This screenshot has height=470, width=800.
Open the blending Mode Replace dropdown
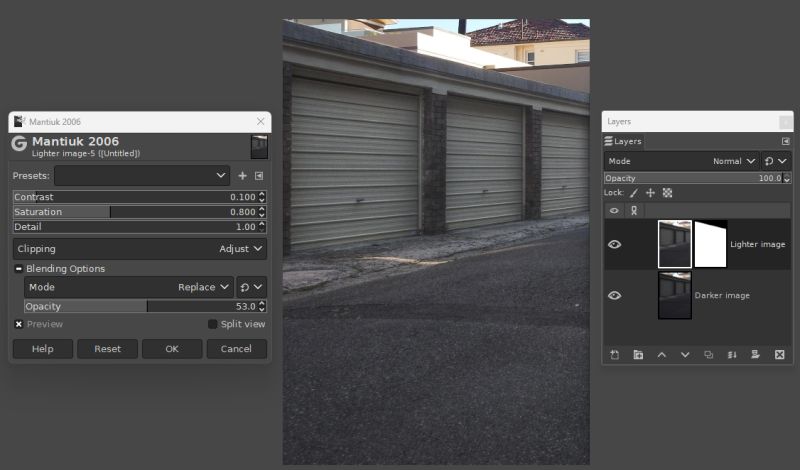129,287
